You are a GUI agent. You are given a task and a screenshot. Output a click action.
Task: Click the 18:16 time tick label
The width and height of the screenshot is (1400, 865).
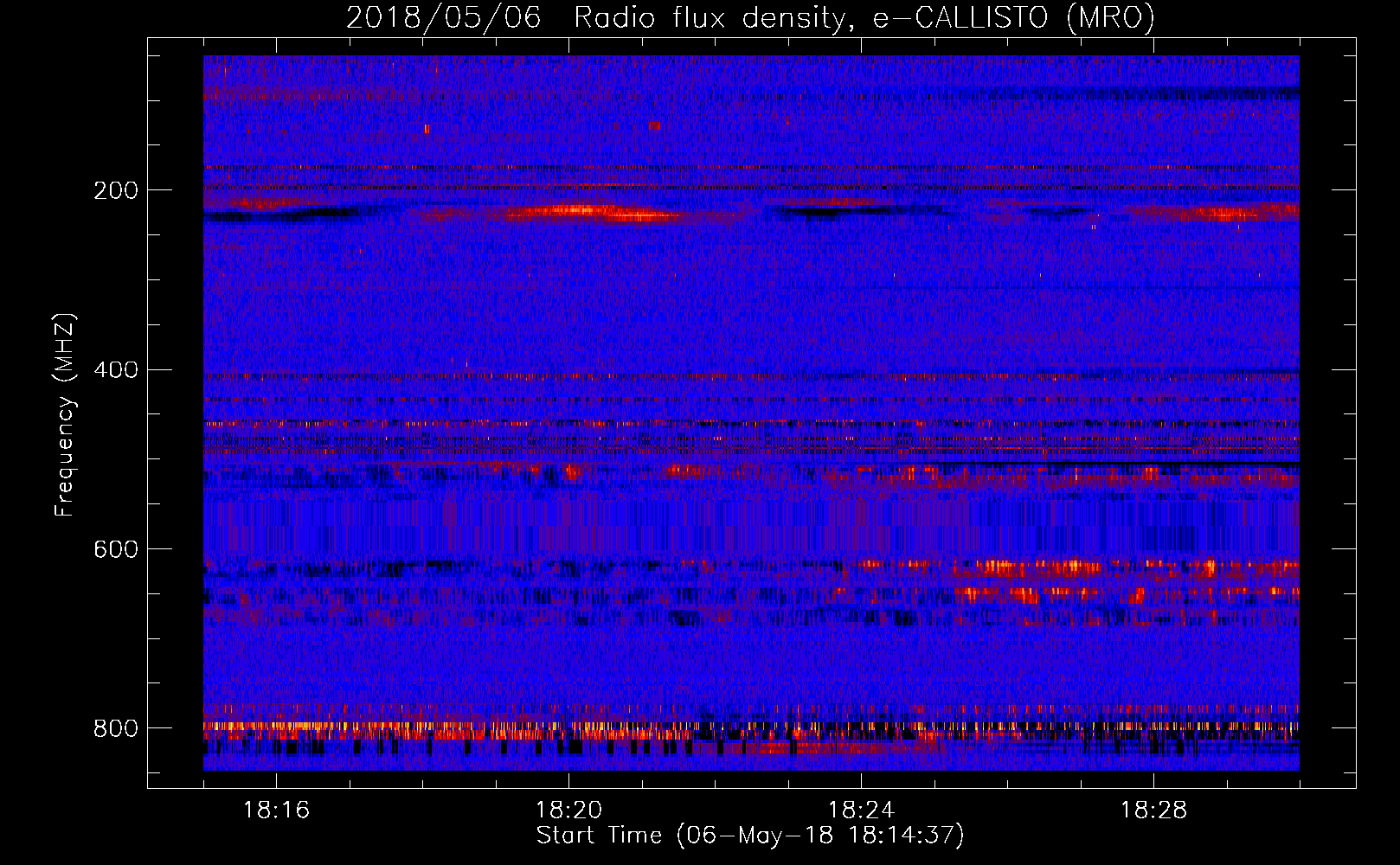click(x=276, y=811)
